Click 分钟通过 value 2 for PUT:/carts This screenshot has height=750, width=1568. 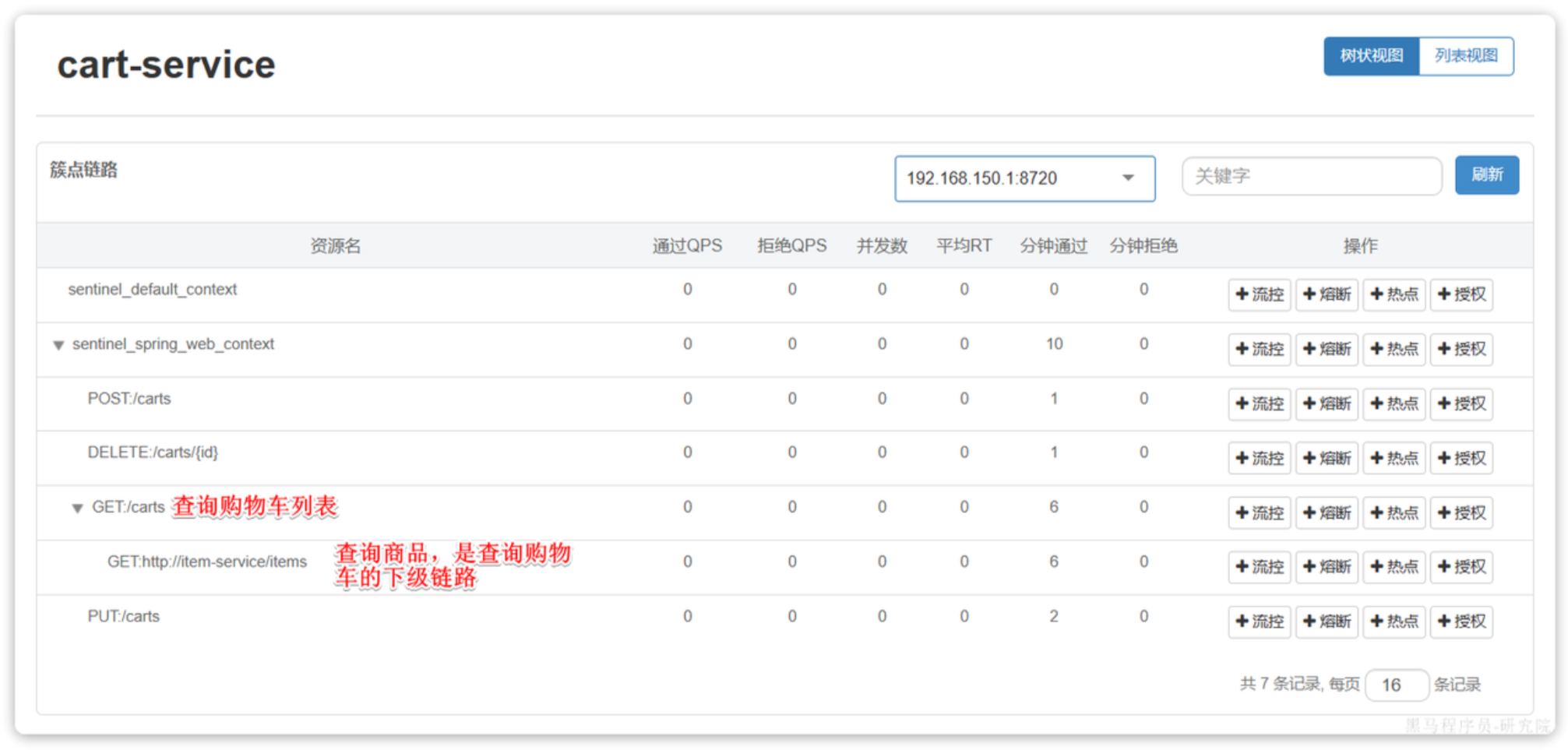(x=1054, y=616)
